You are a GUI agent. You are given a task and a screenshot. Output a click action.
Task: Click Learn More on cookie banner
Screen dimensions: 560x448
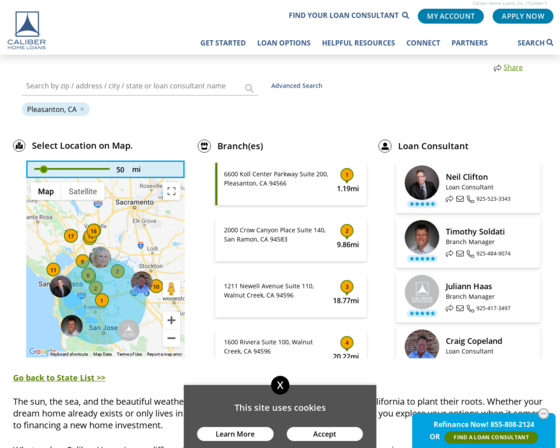[235, 434]
